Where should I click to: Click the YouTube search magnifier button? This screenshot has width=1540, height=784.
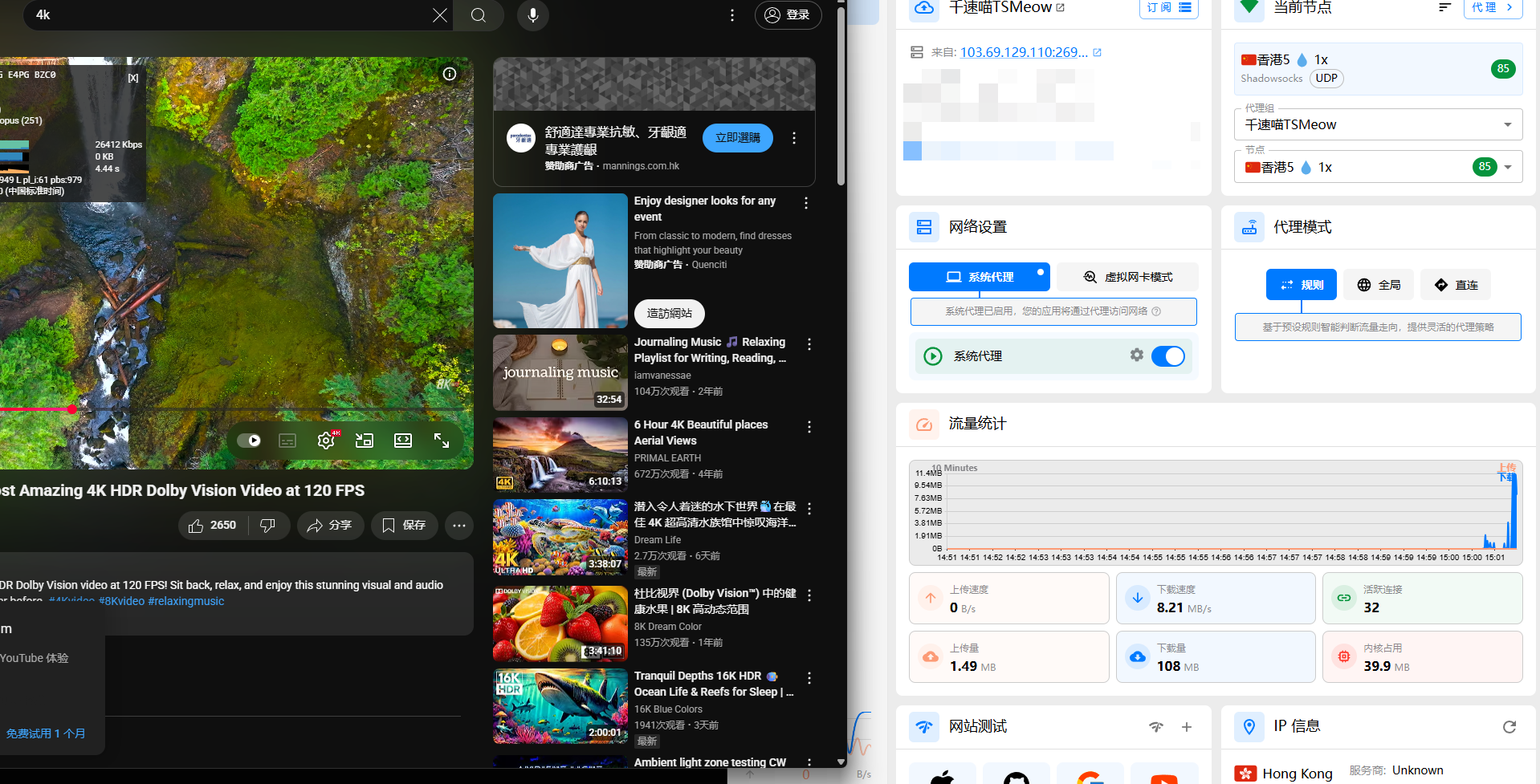coord(479,15)
